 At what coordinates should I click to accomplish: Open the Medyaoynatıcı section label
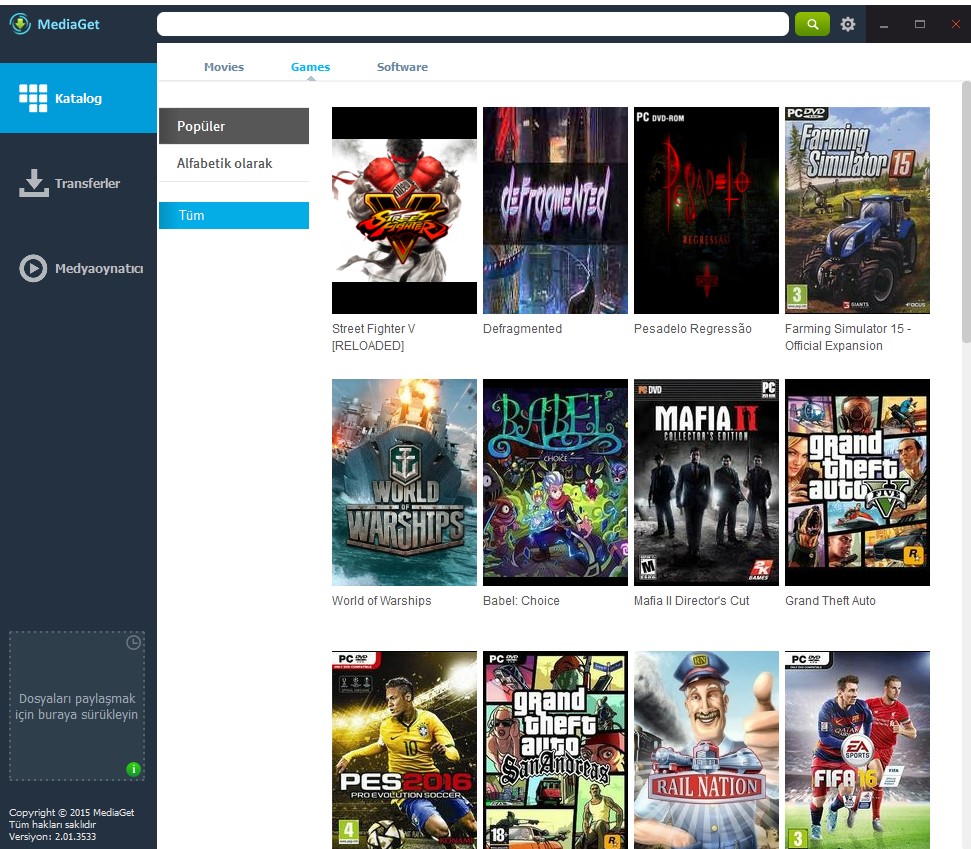[x=99, y=269]
